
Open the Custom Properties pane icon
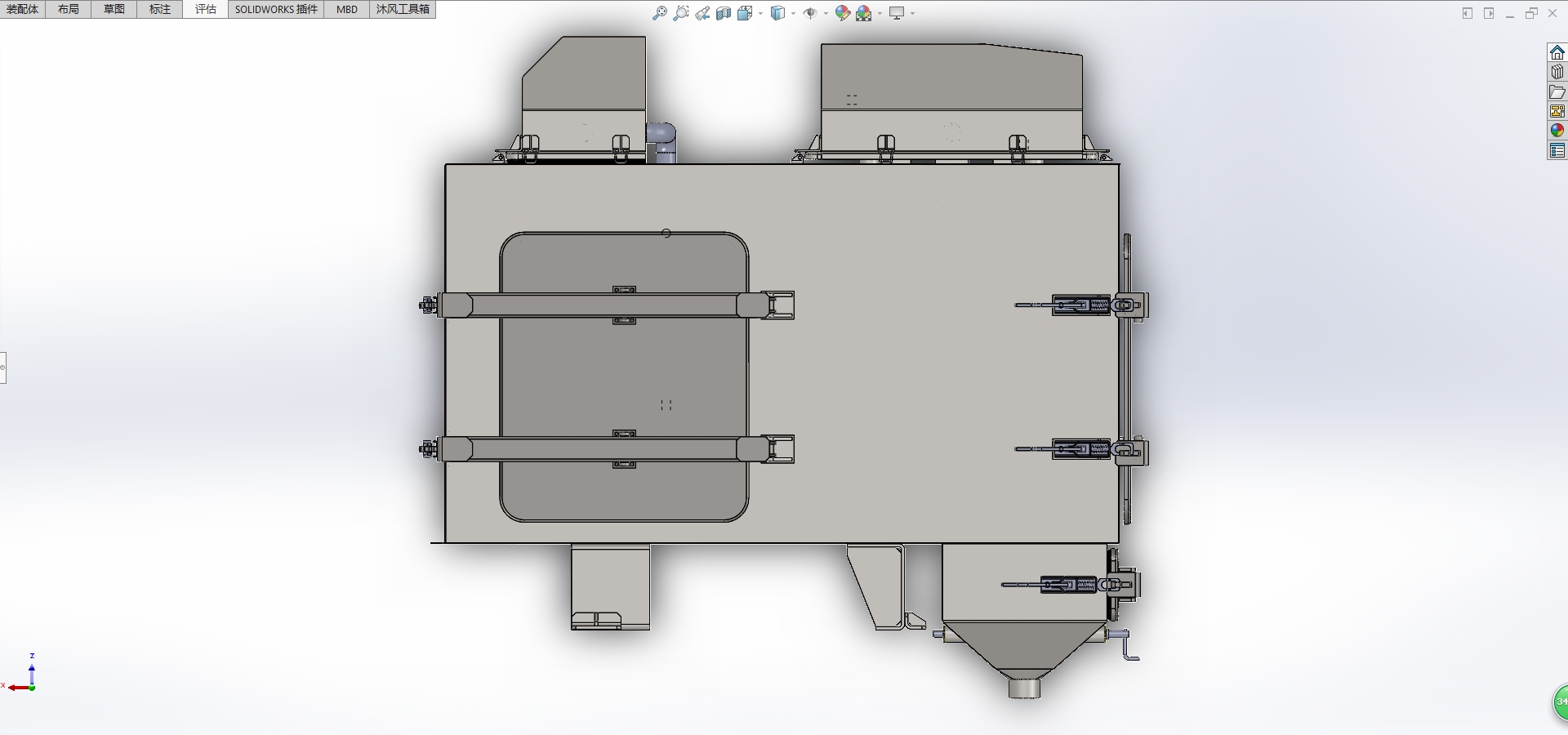click(1557, 151)
